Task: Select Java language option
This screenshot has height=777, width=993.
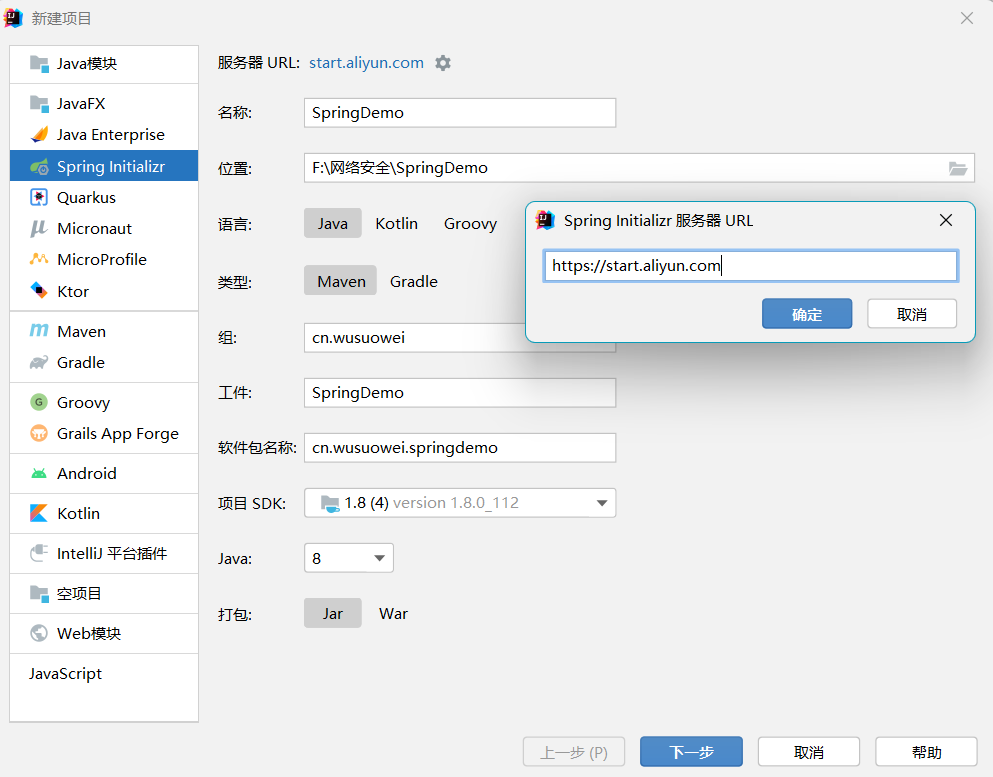Action: (332, 224)
